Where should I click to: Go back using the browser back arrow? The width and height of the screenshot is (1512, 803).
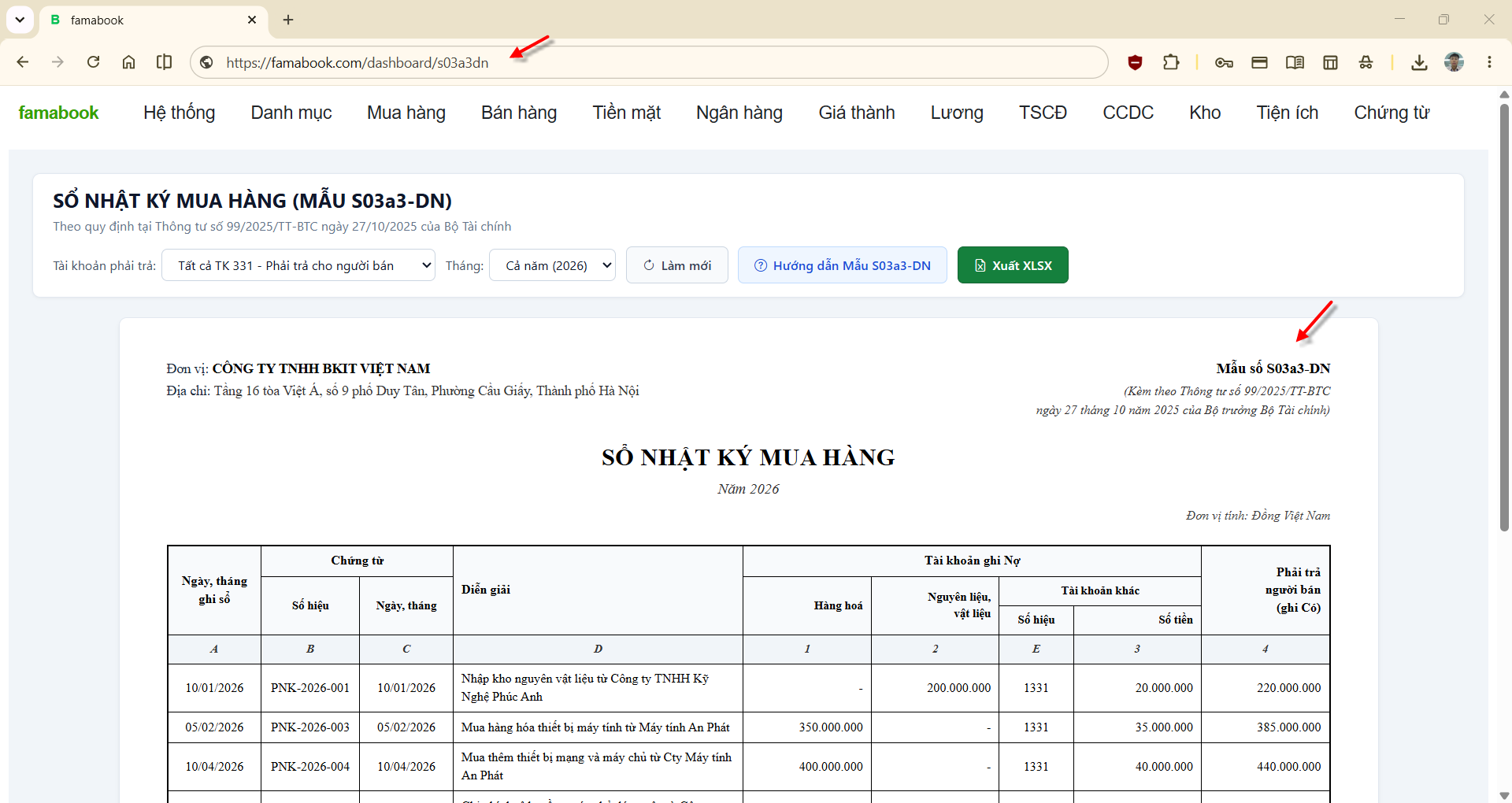pos(23,62)
